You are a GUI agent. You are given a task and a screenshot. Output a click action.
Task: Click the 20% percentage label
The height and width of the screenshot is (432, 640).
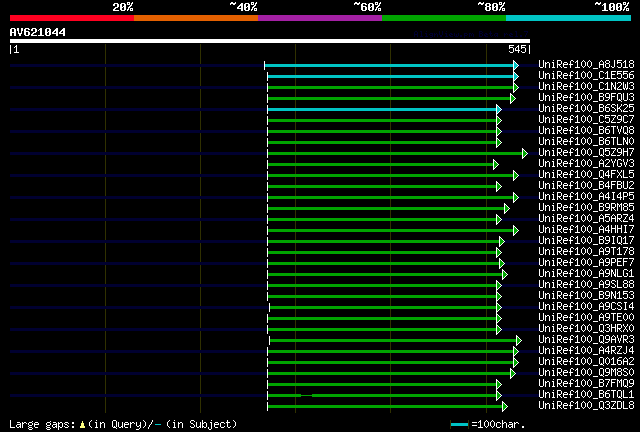123,7
